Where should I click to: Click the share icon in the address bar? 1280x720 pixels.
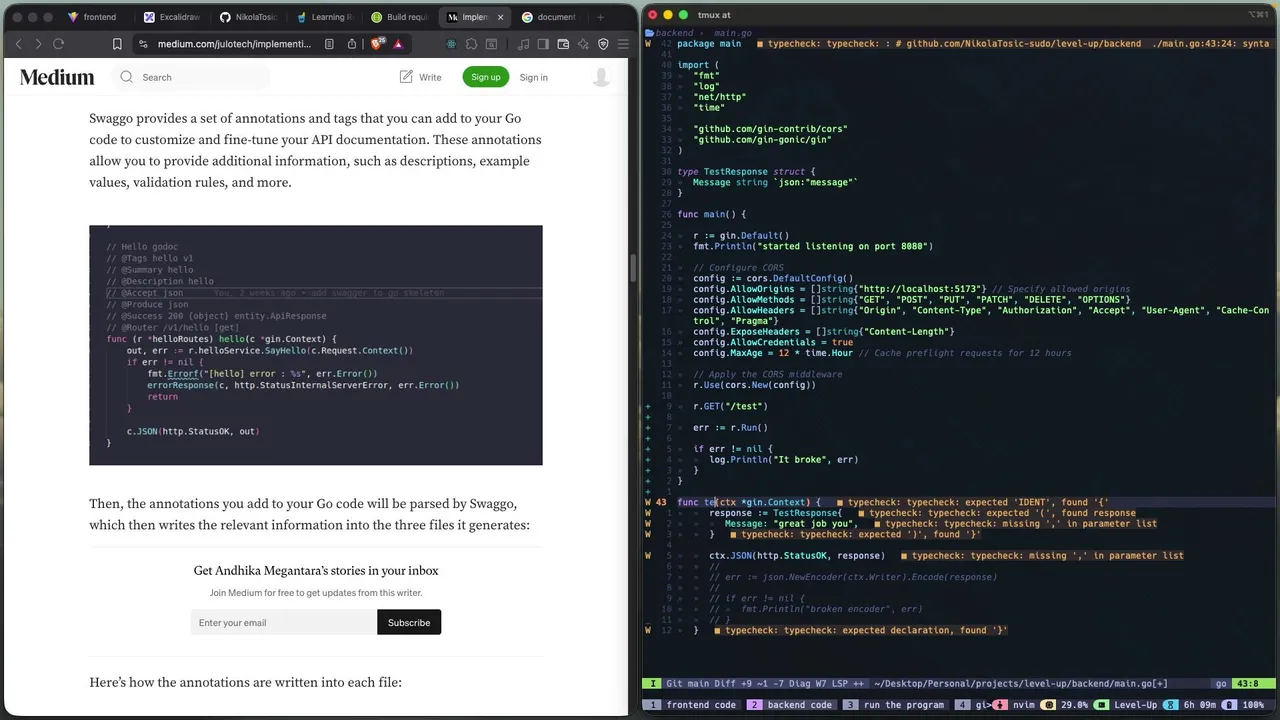pyautogui.click(x=352, y=44)
